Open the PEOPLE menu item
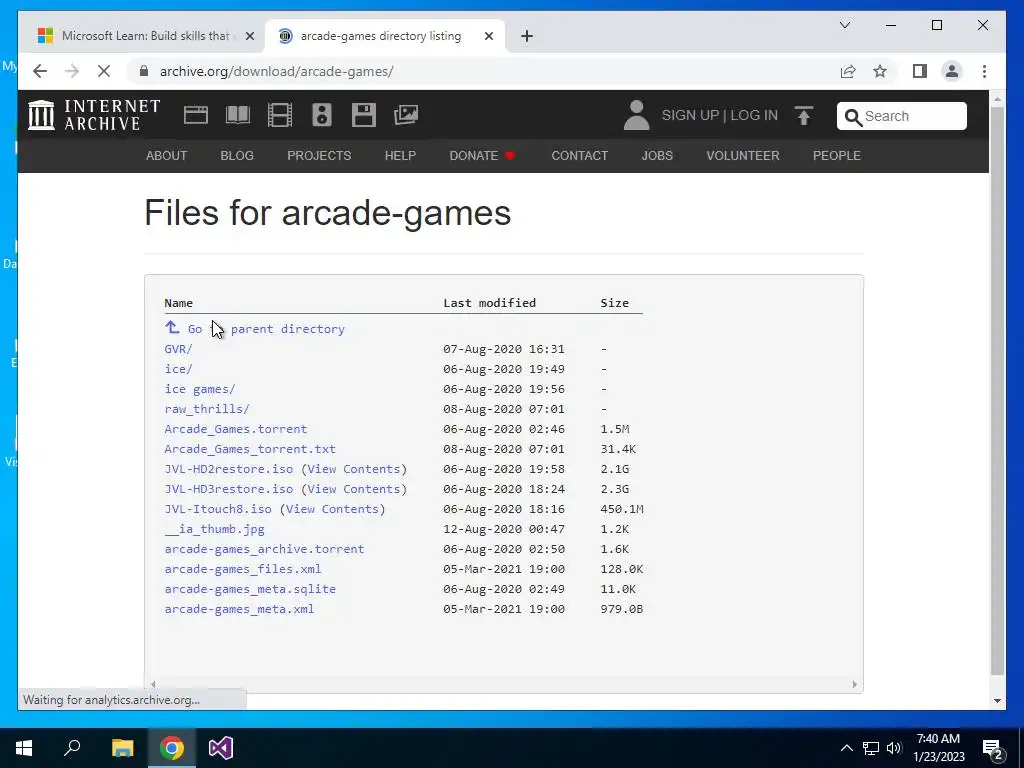 coord(837,155)
